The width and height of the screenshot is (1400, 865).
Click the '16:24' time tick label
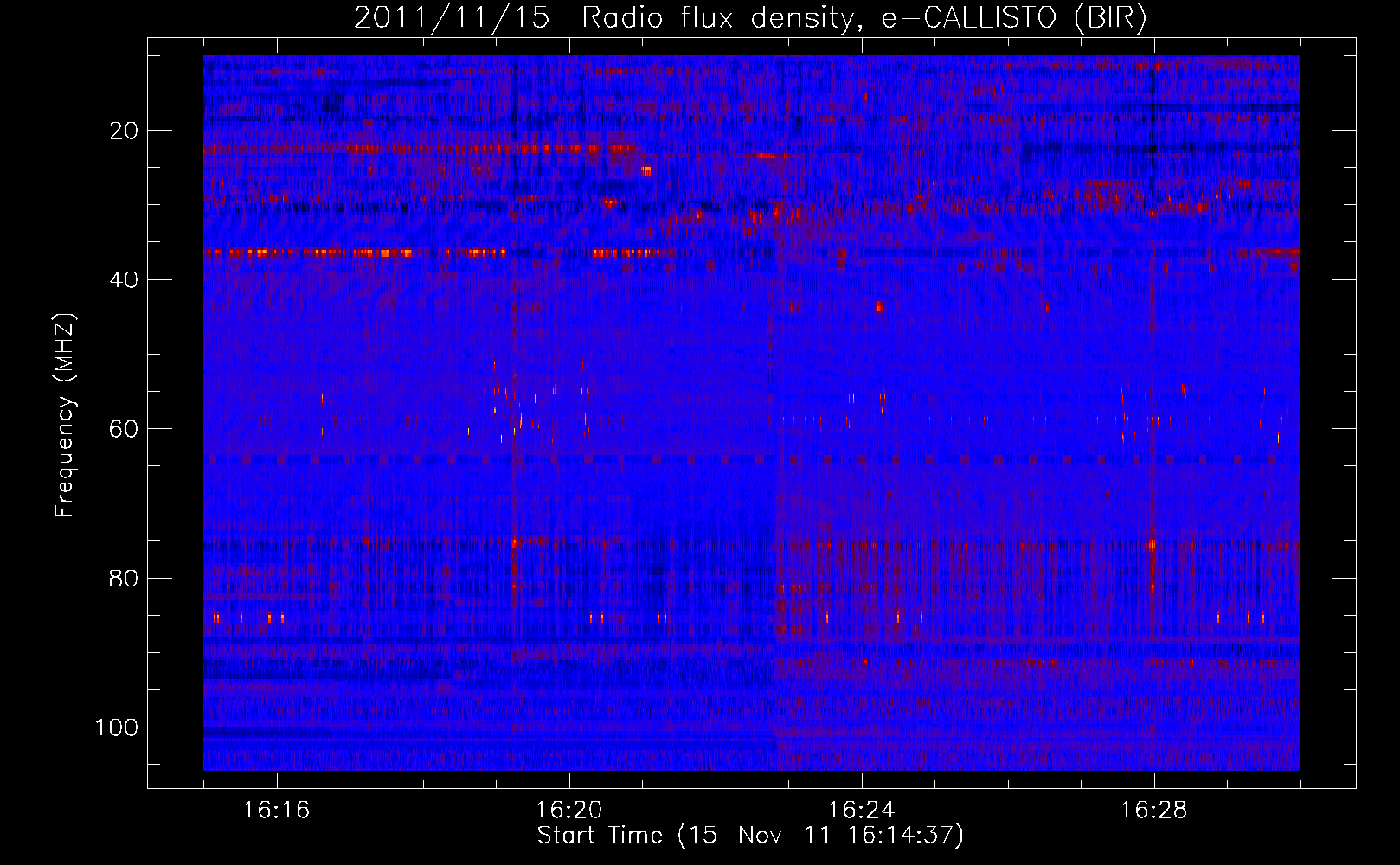(x=861, y=811)
